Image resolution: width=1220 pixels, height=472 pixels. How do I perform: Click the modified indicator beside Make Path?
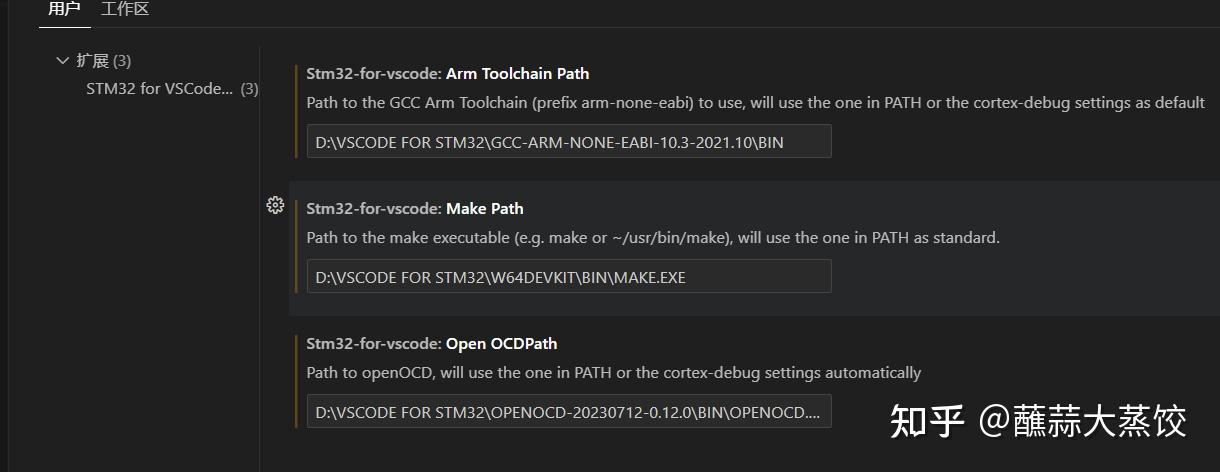(297, 245)
